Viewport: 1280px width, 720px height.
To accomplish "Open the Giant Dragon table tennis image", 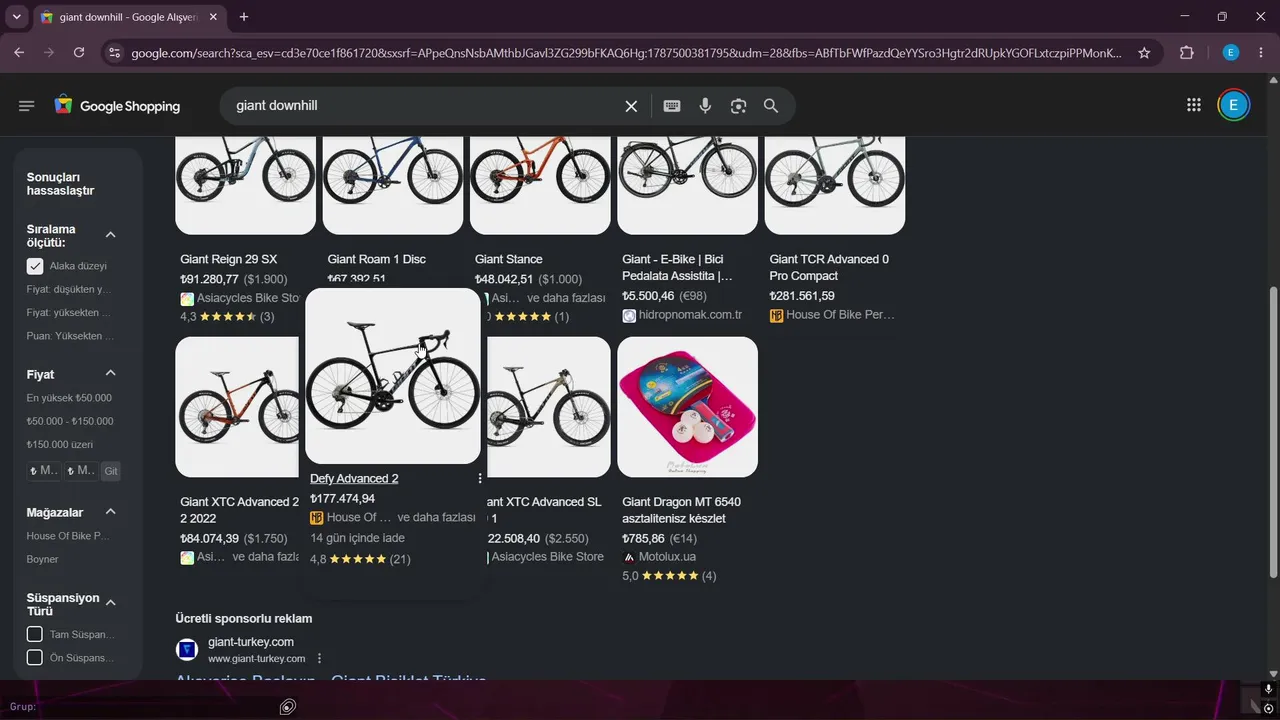I will [x=687, y=407].
